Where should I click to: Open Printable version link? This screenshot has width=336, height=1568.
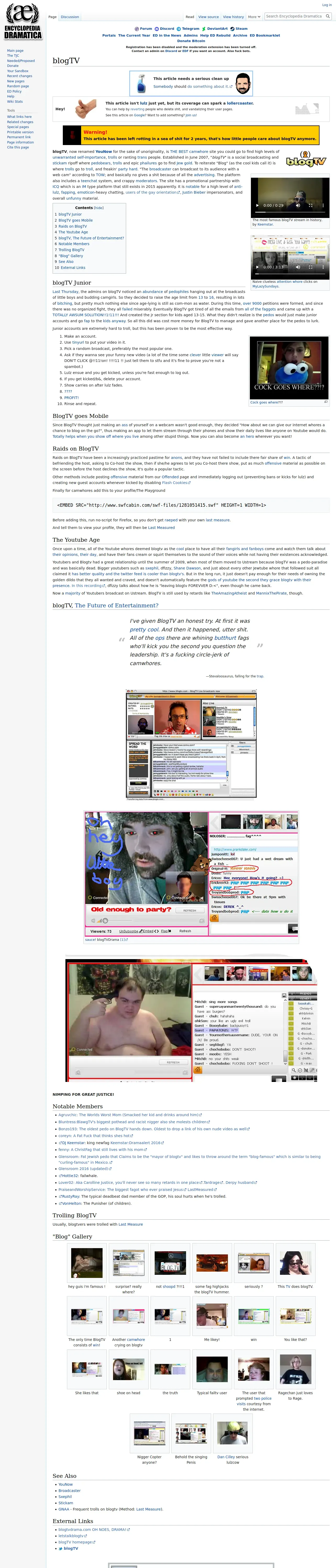coord(20,132)
